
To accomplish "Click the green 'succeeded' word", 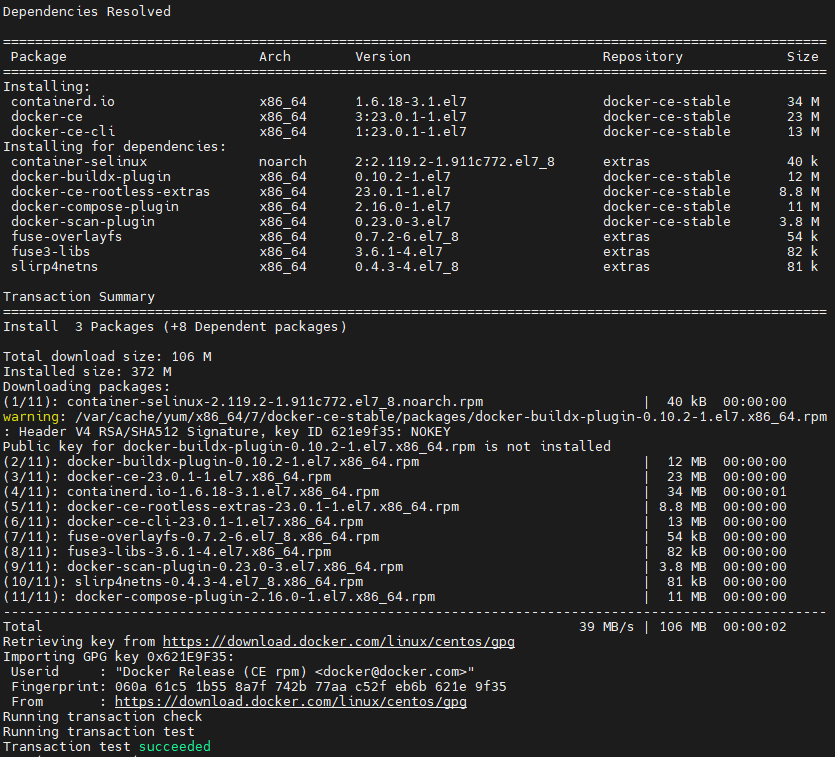I will tap(175, 747).
